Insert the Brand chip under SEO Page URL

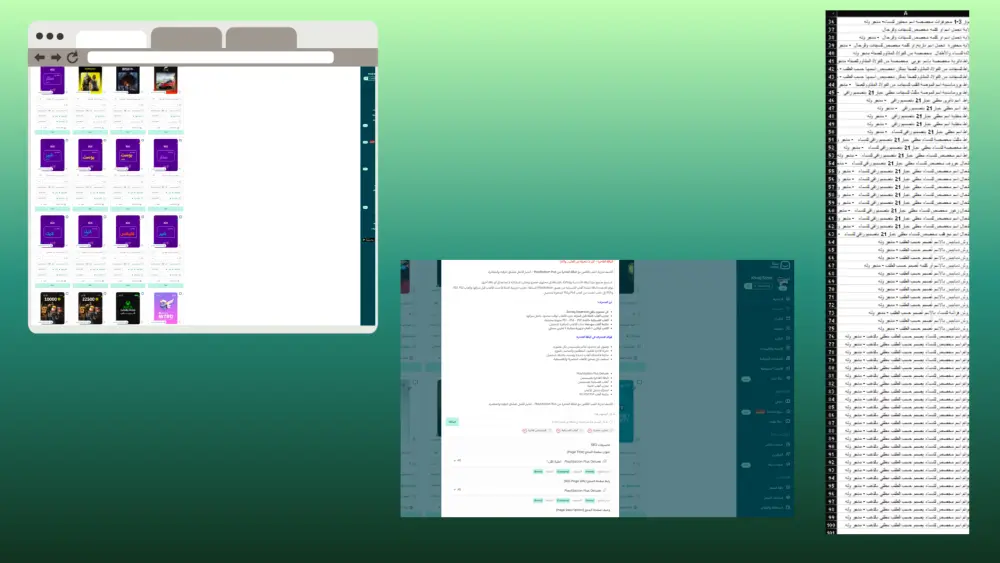(x=538, y=501)
